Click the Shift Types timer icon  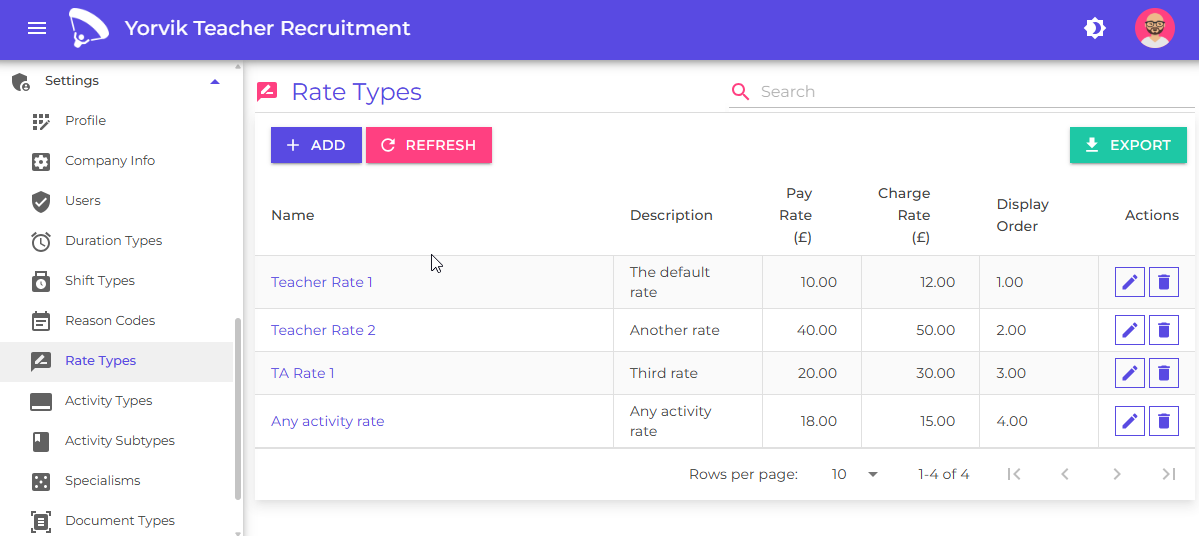pyautogui.click(x=41, y=281)
